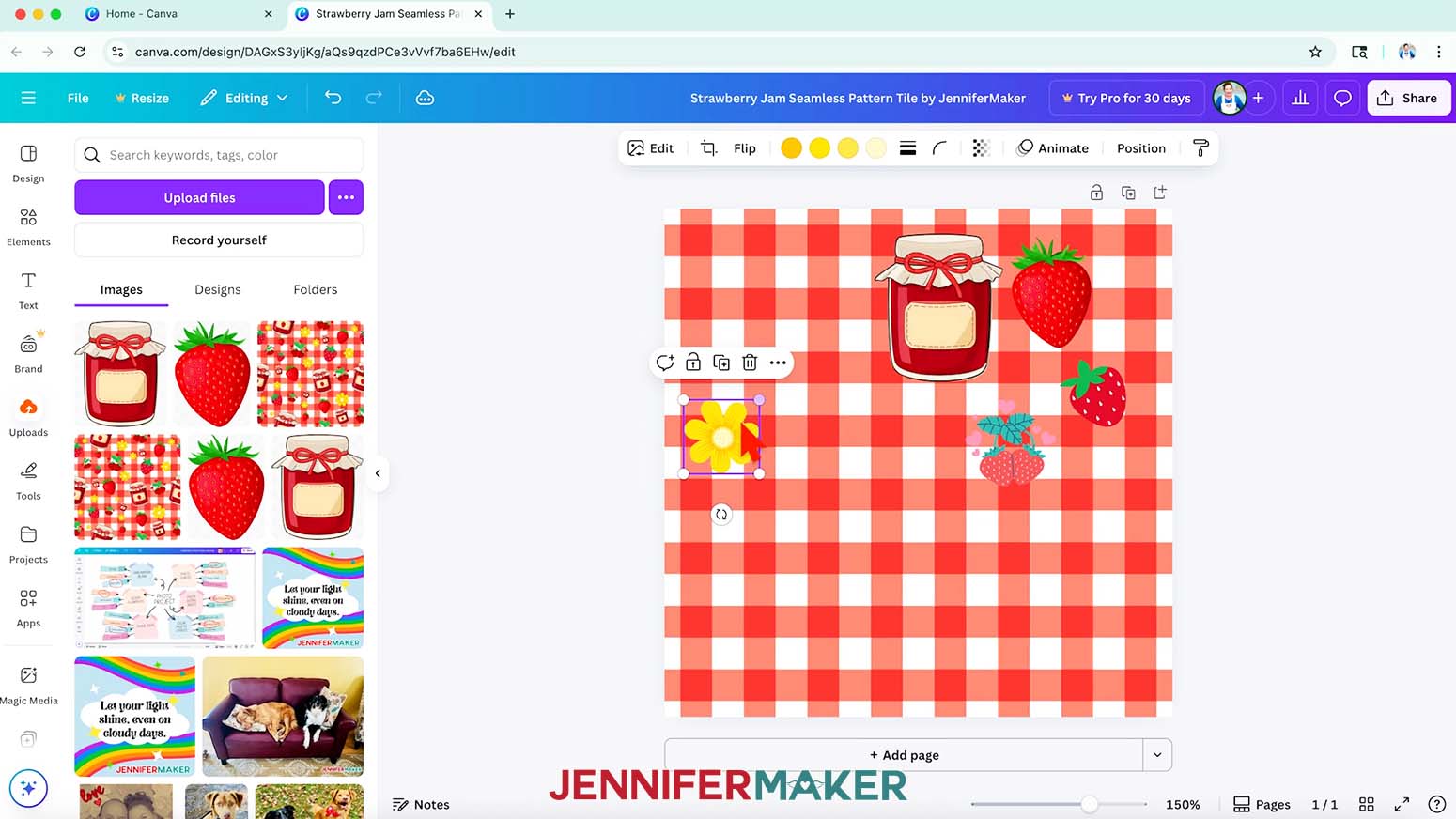Viewport: 1456px width, 819px height.
Task: Open corner rounding icon
Action: click(939, 148)
